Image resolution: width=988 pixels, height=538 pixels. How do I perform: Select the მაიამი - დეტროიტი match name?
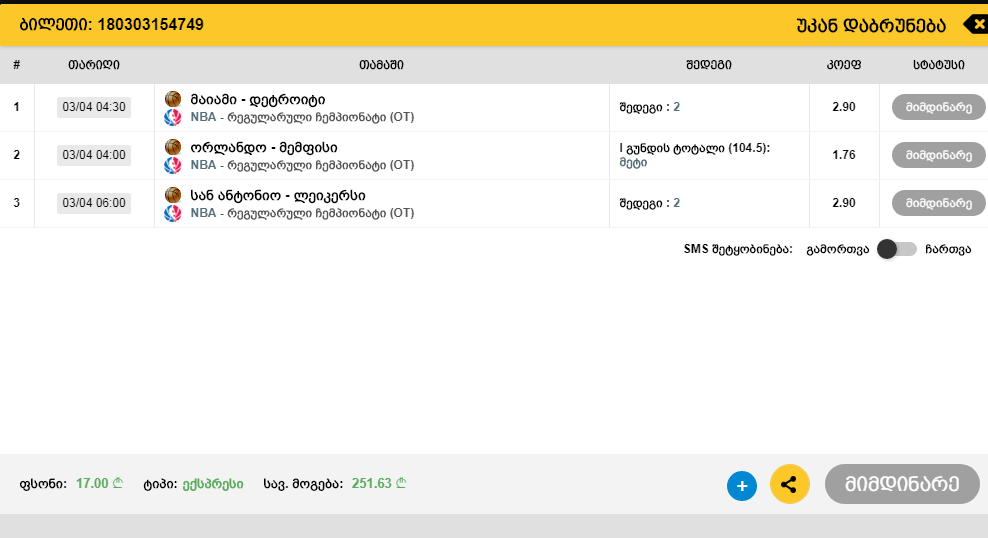257,99
